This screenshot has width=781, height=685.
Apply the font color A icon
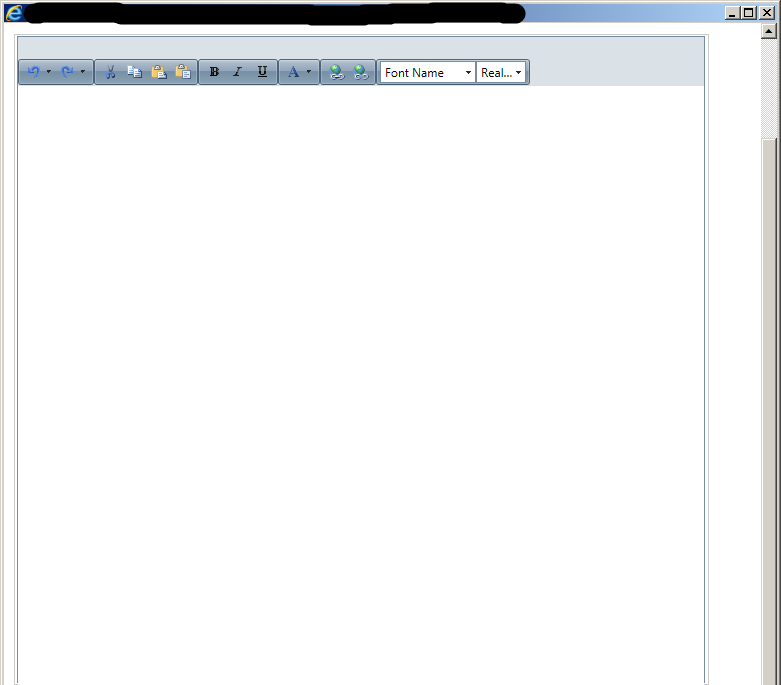(x=293, y=72)
